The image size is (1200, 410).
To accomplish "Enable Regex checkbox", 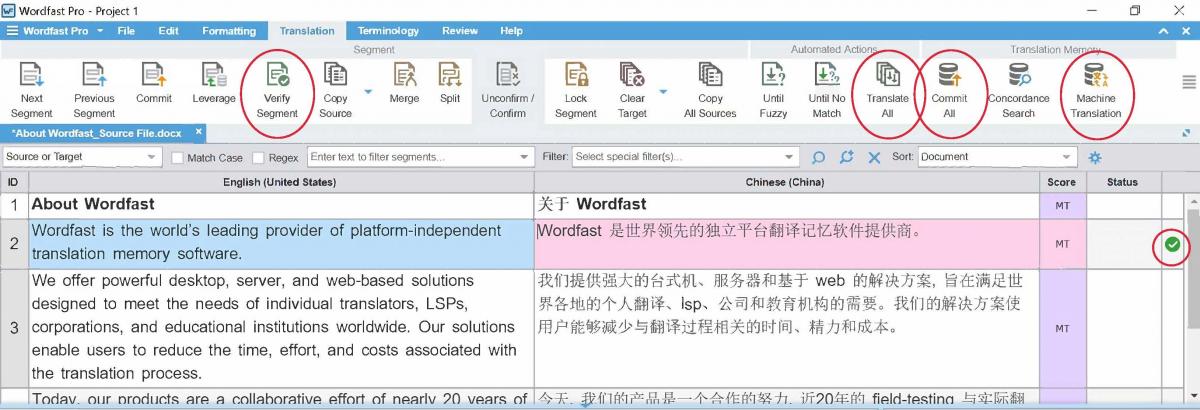I will point(258,158).
